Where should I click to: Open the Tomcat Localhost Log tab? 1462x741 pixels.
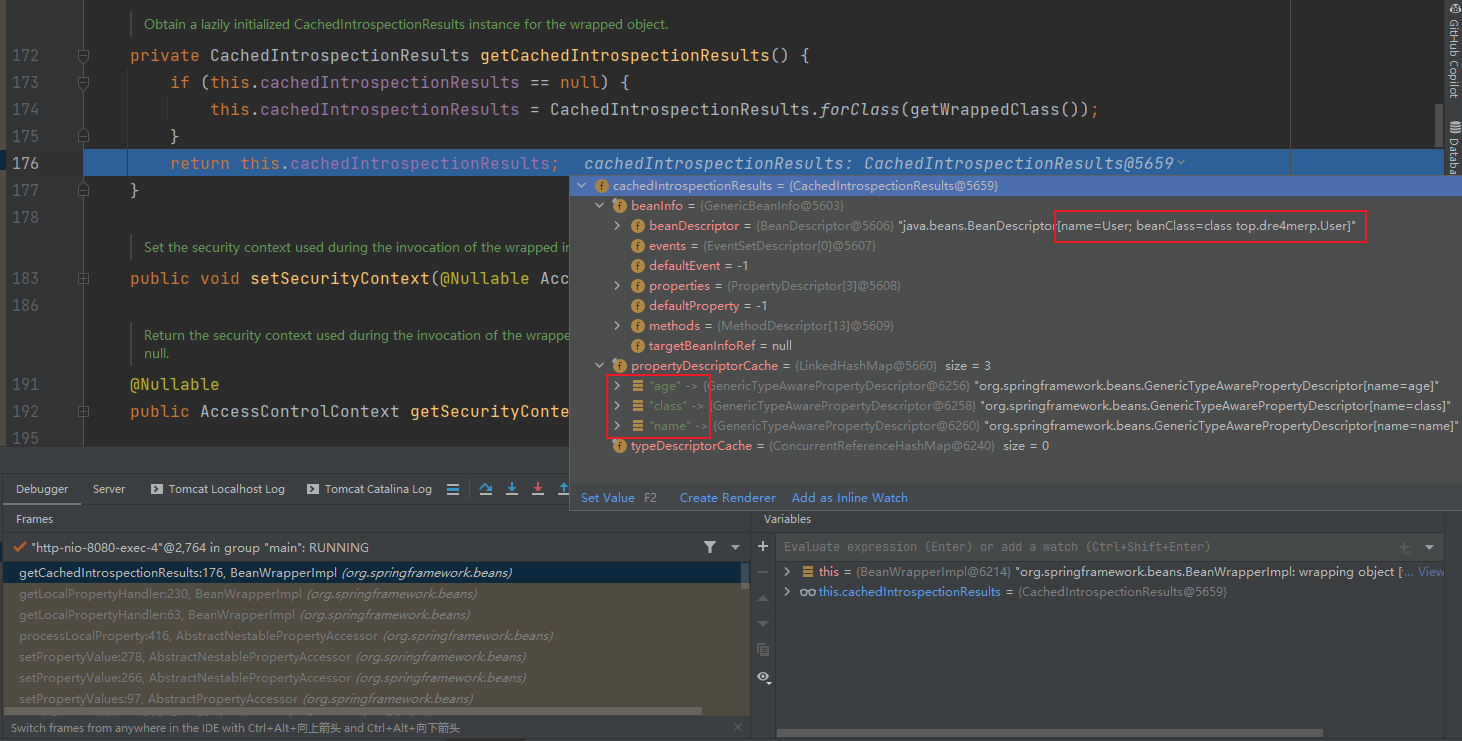[x=218, y=489]
